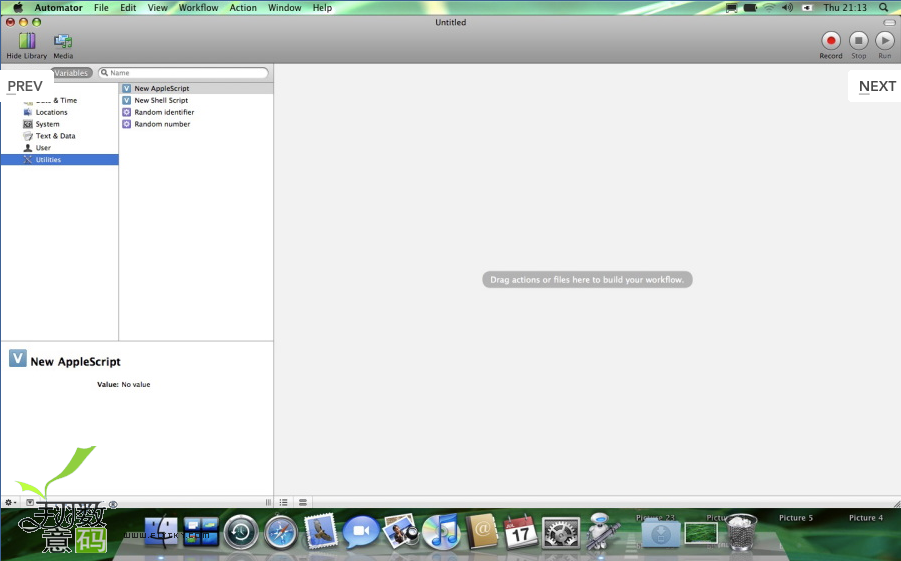Go to the previous slide with PREV
Image resolution: width=901 pixels, height=561 pixels.
[x=25, y=86]
